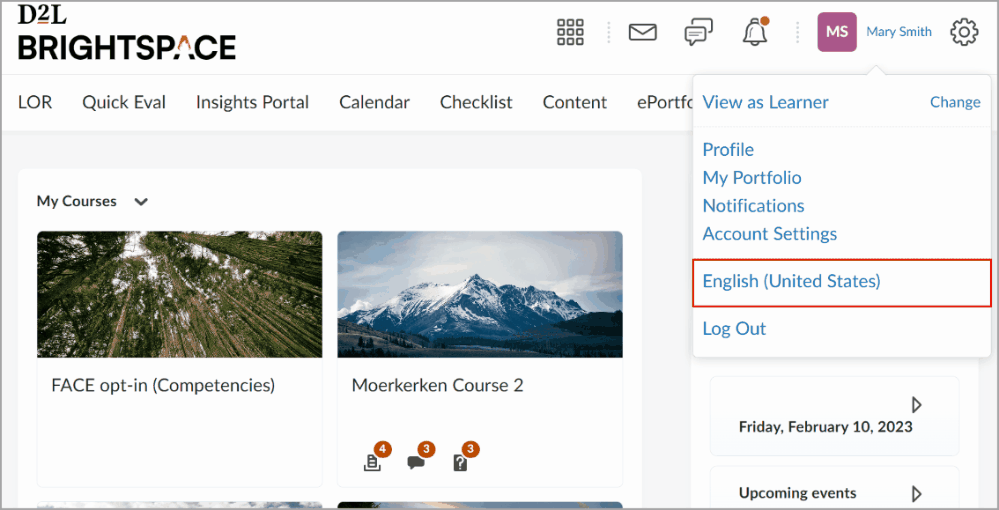The height and width of the screenshot is (510, 999).
Task: Open the Quick Eval navbar item
Action: [124, 102]
